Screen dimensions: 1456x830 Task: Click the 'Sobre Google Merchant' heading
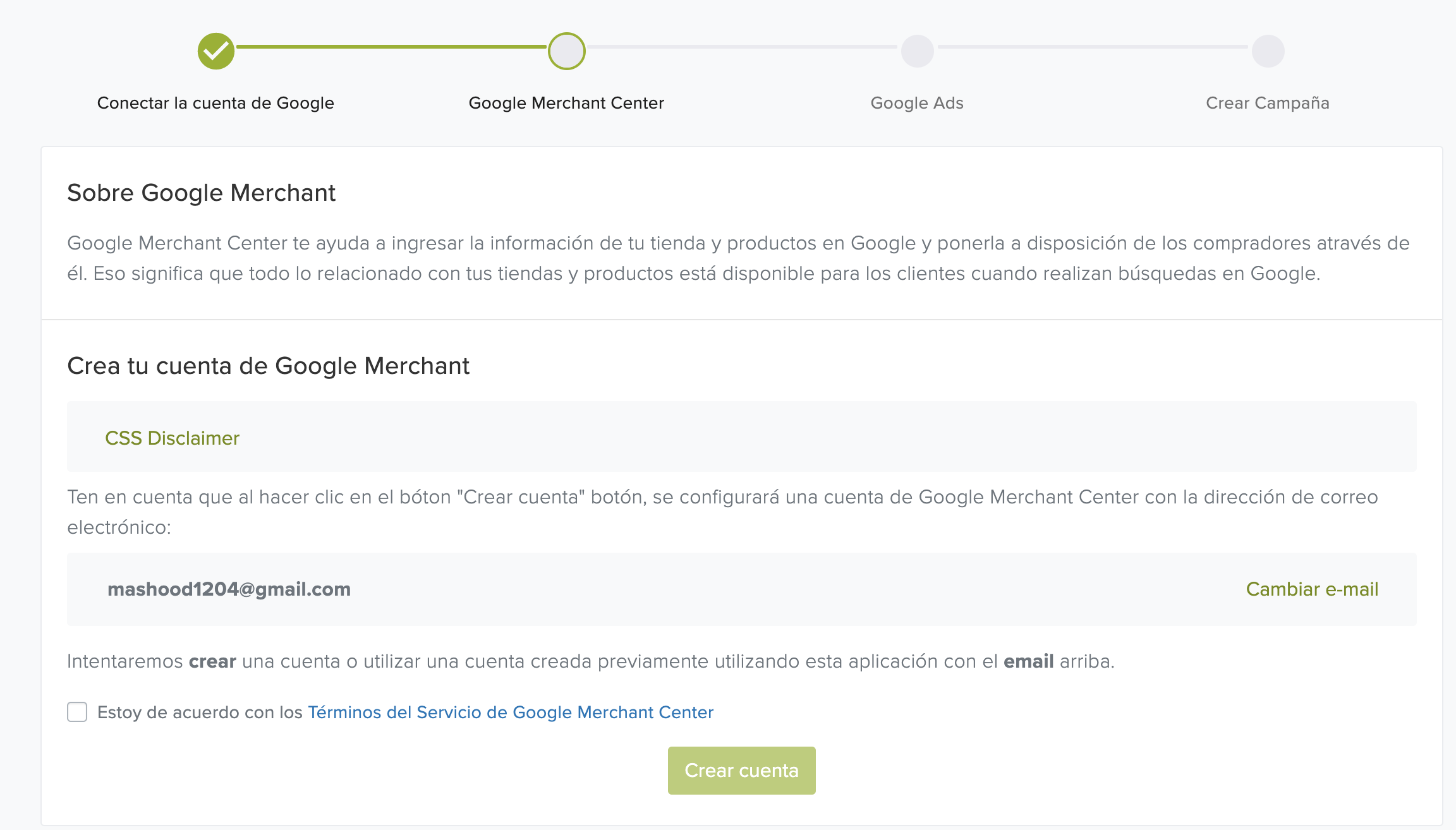click(201, 193)
